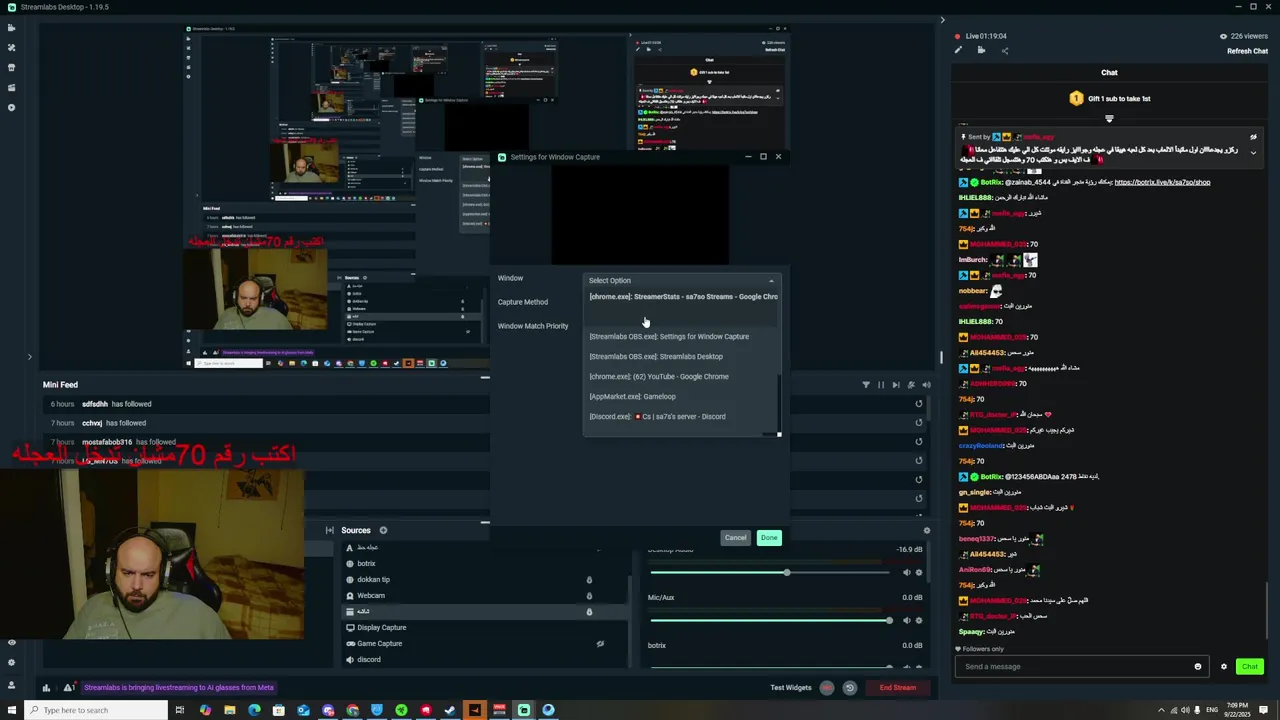Click the stream info edit pencil icon

pos(958,50)
